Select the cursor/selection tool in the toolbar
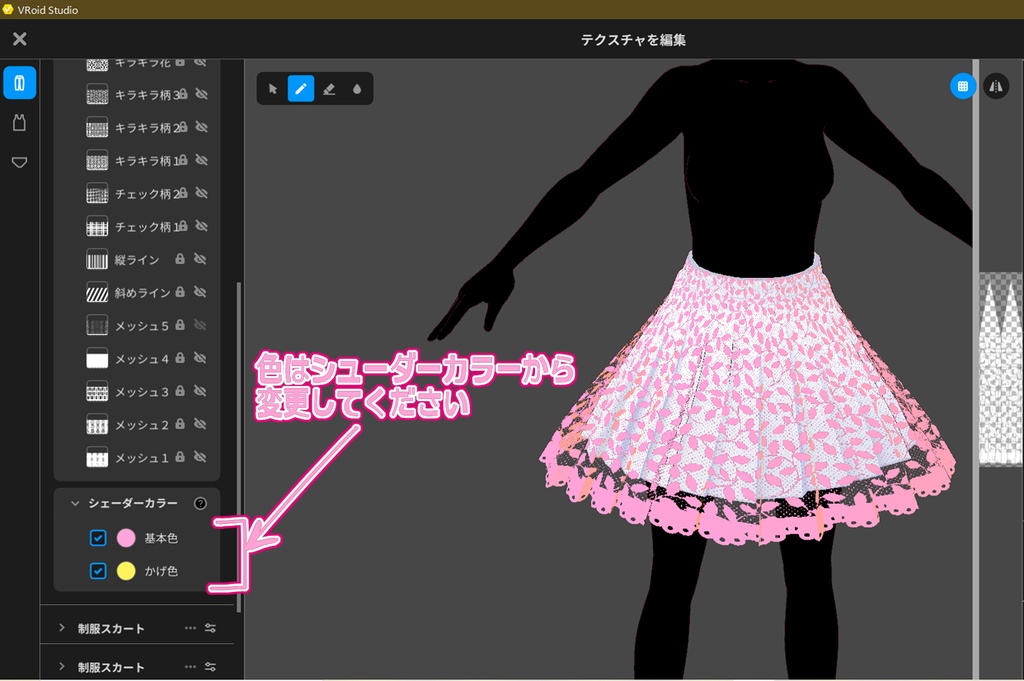This screenshot has height=681, width=1024. click(272, 88)
